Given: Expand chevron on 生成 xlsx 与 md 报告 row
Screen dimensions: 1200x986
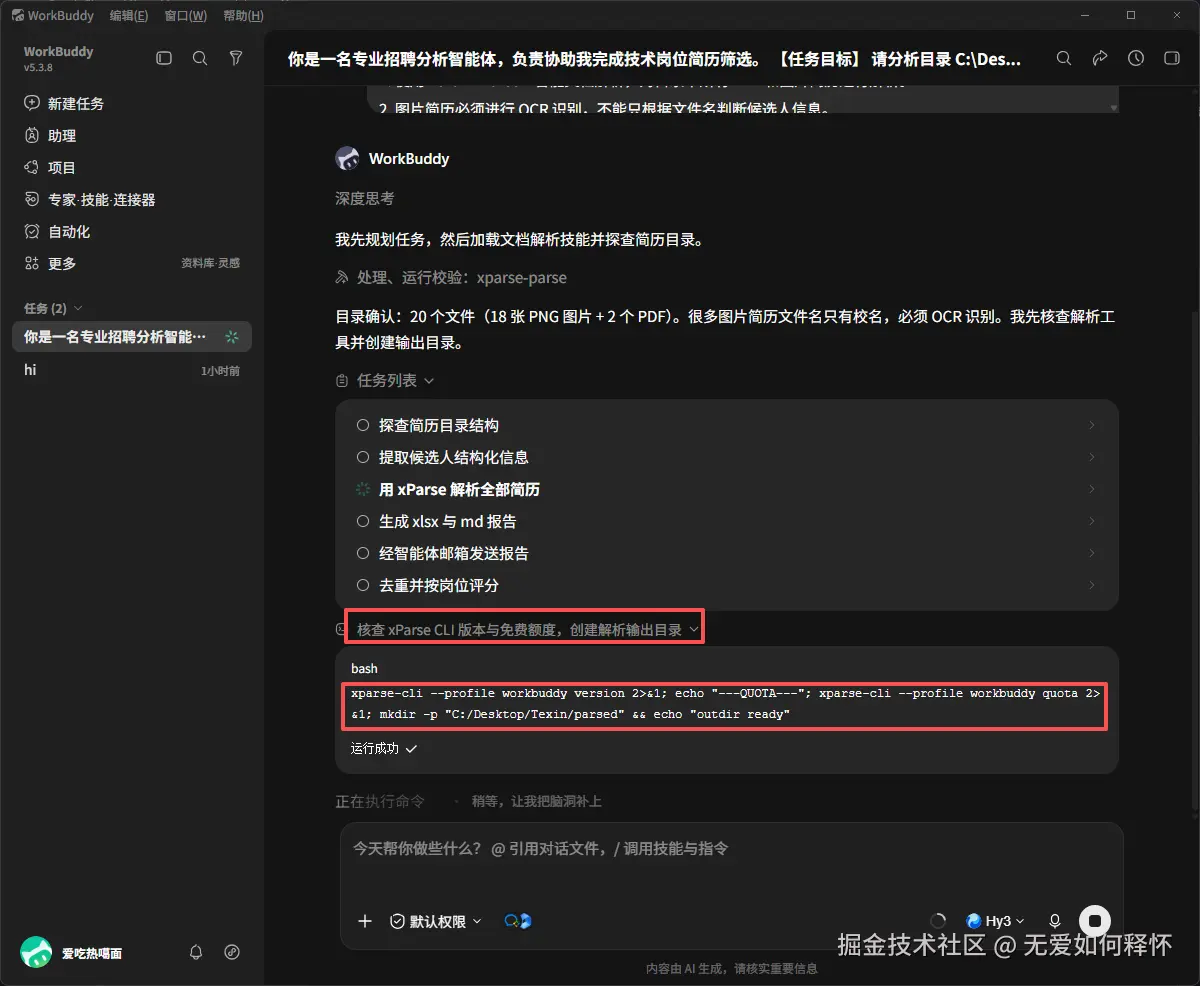Looking at the screenshot, I should point(1091,521).
